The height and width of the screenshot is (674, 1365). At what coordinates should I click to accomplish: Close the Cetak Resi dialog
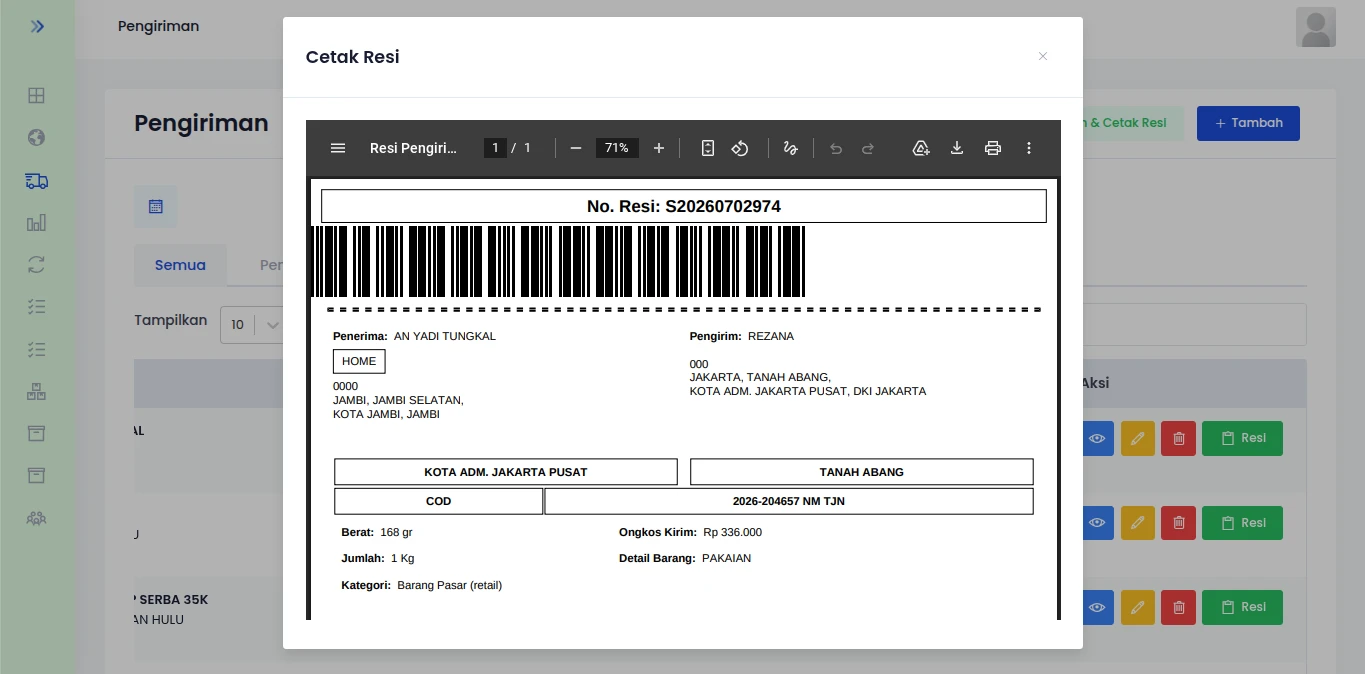1043,56
